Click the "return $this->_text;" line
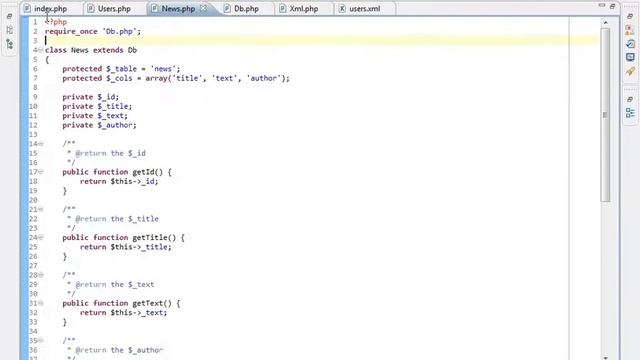Screen dimensions: 640x360 tap(123, 313)
